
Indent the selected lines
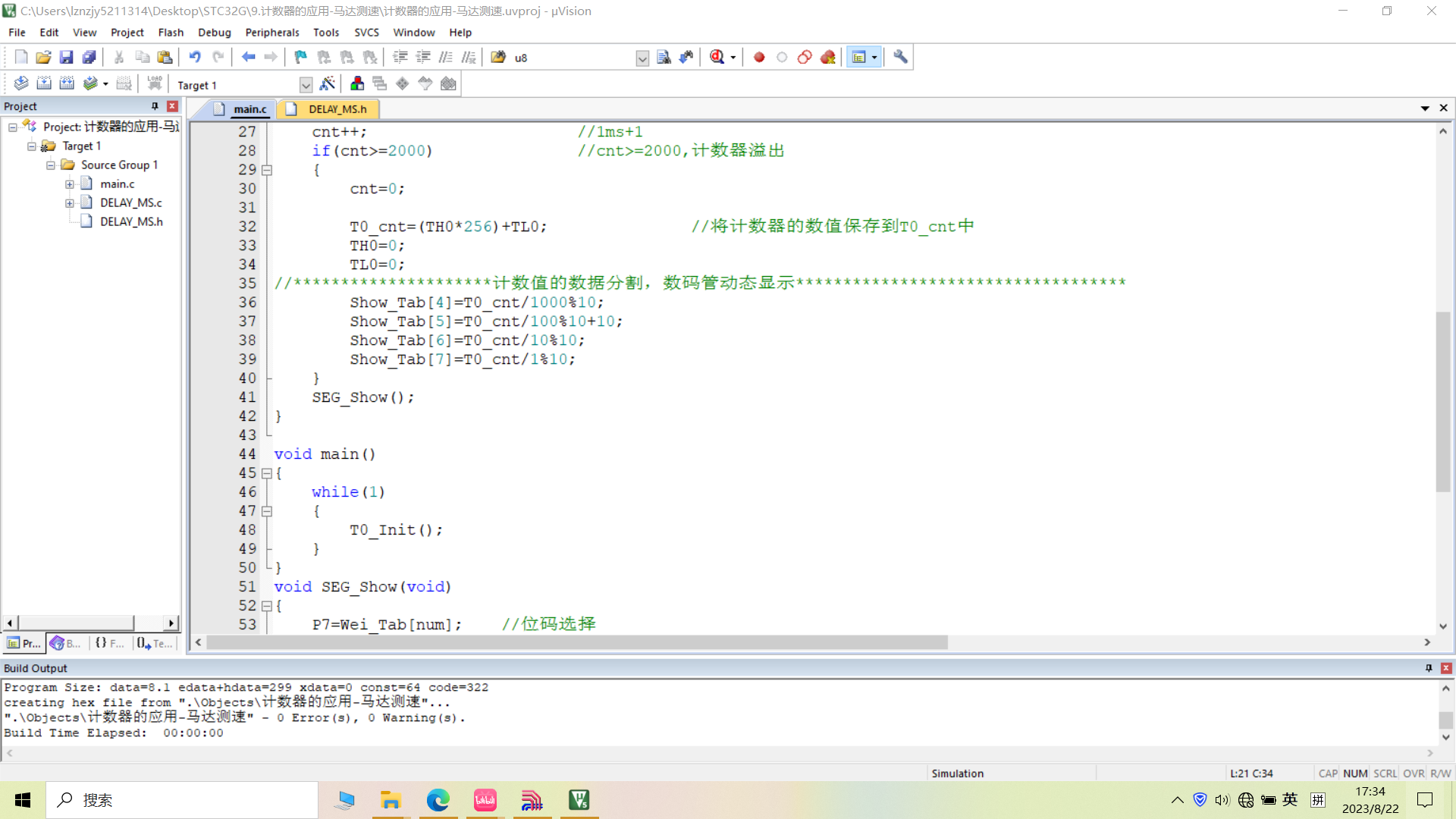400,57
